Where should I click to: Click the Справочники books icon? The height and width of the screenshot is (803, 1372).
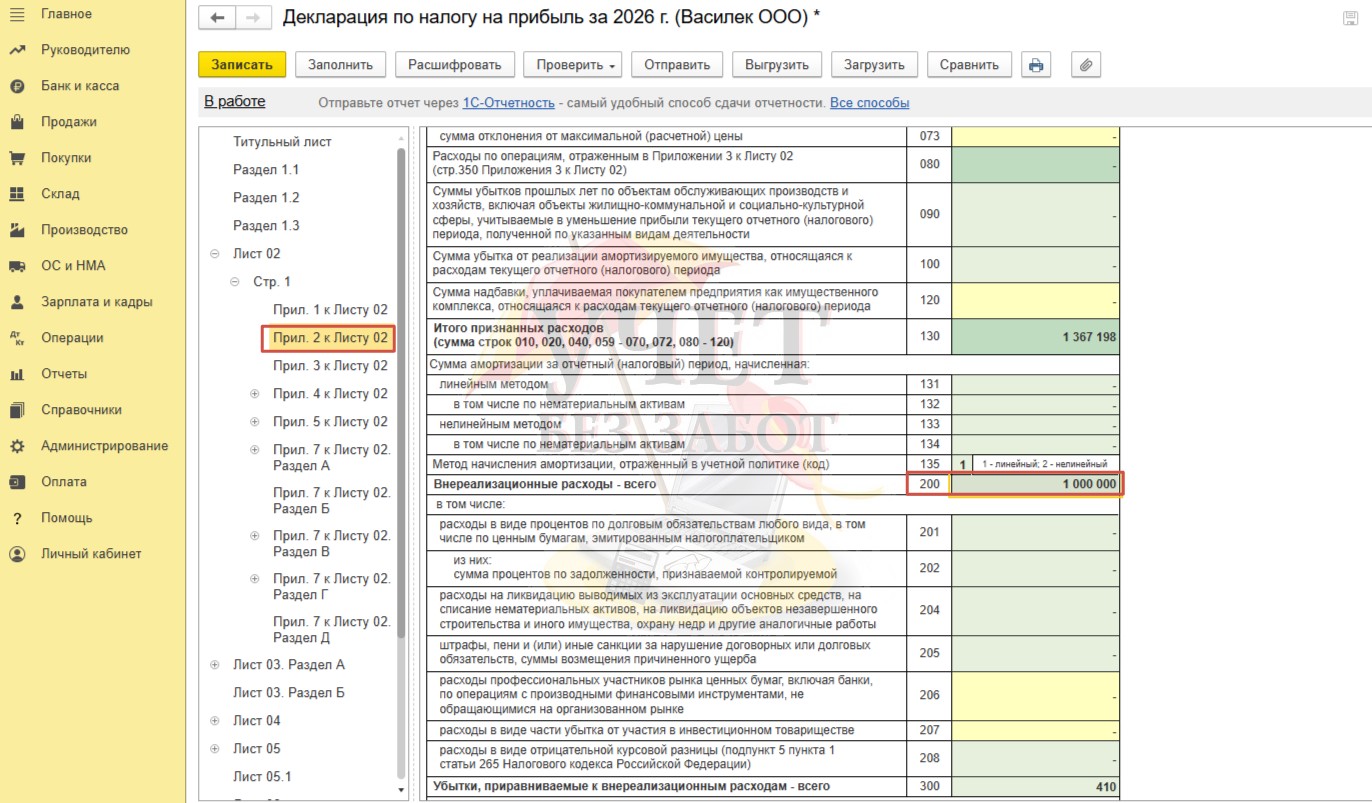coord(16,410)
